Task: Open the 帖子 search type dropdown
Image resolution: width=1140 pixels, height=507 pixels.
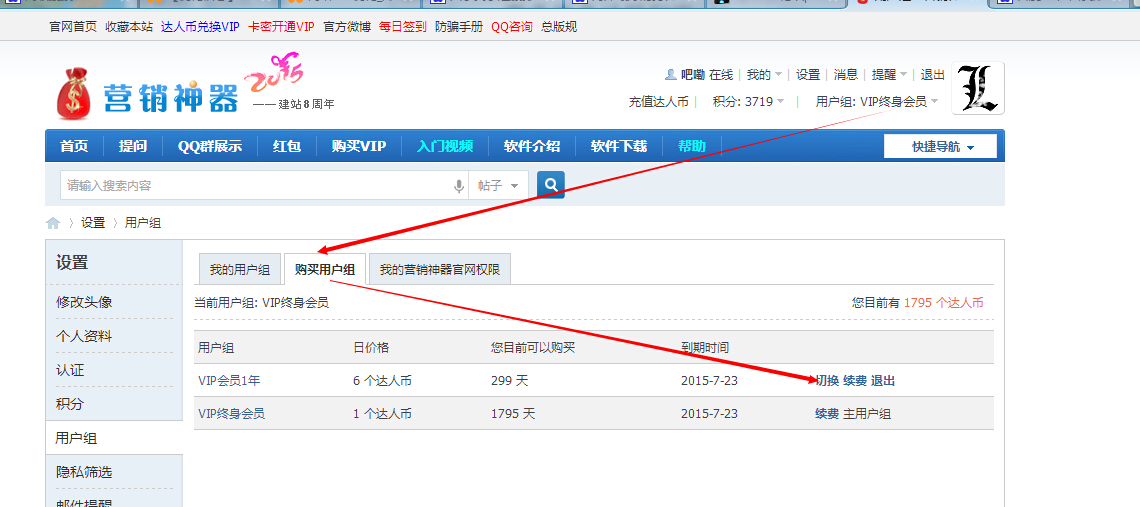Action: pyautogui.click(x=498, y=185)
